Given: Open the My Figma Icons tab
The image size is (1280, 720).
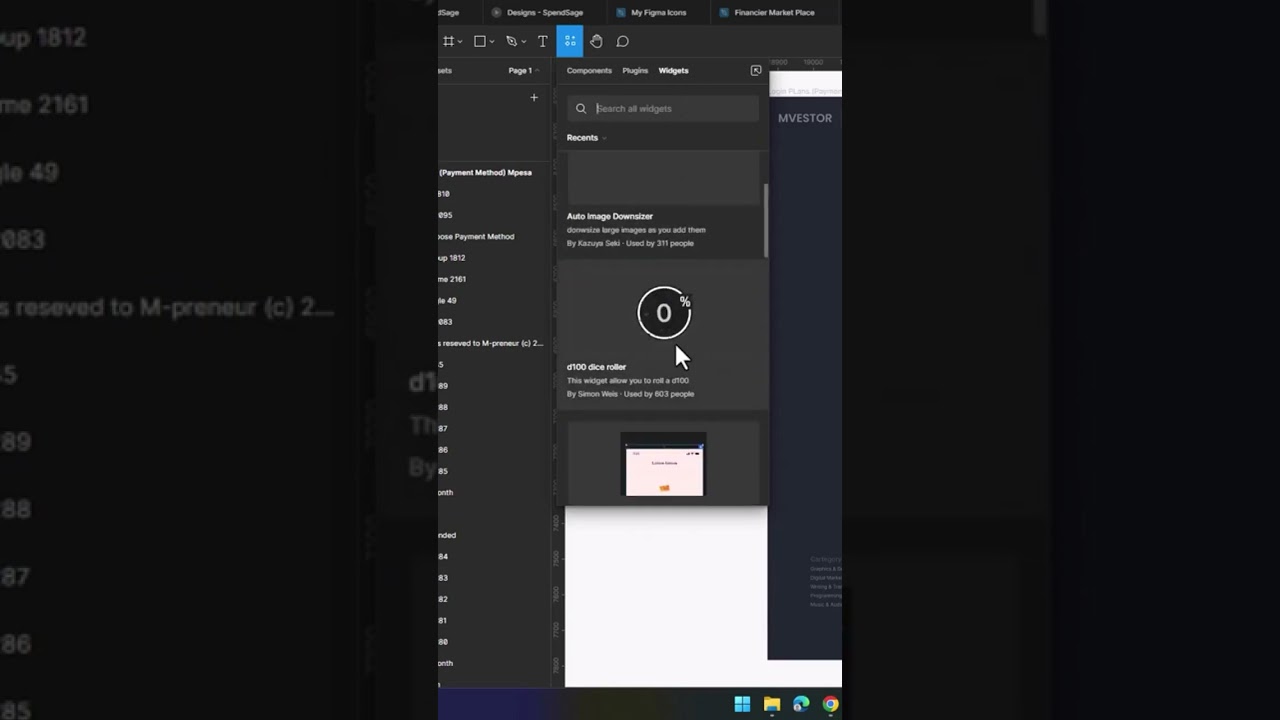Looking at the screenshot, I should click(658, 12).
